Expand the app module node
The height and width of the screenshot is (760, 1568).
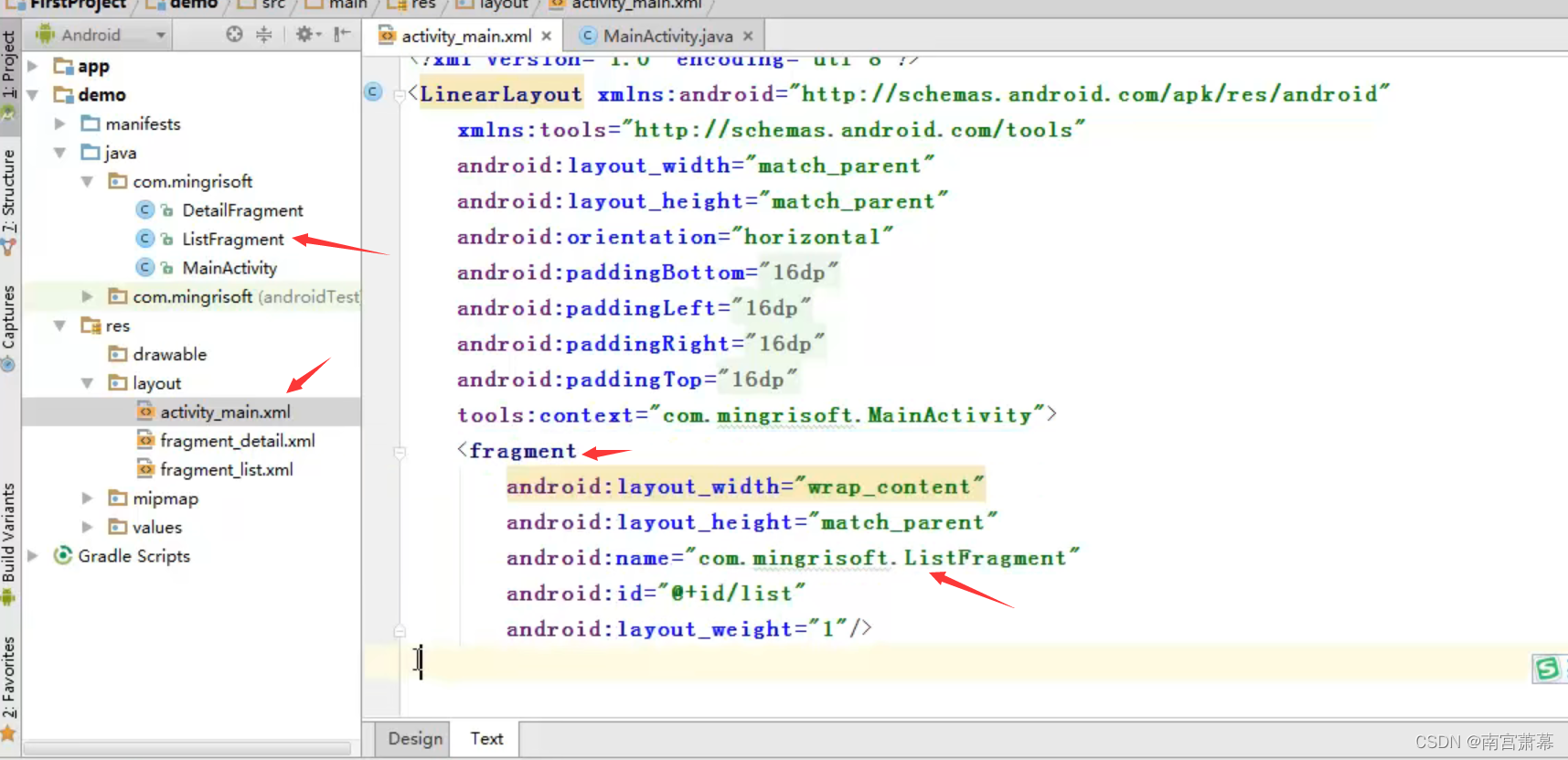click(x=33, y=66)
